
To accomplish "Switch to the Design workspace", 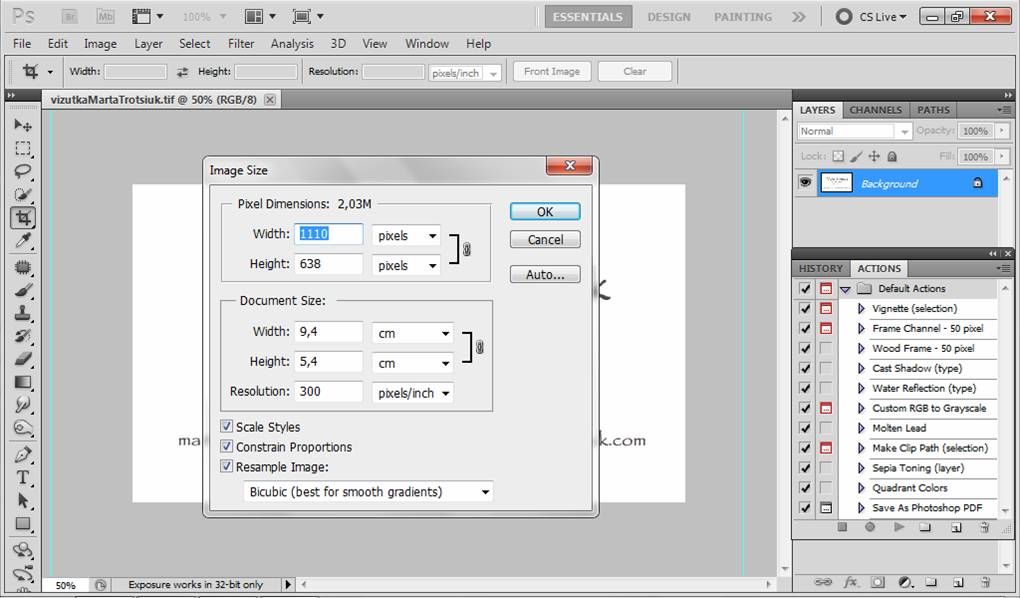I will click(669, 17).
